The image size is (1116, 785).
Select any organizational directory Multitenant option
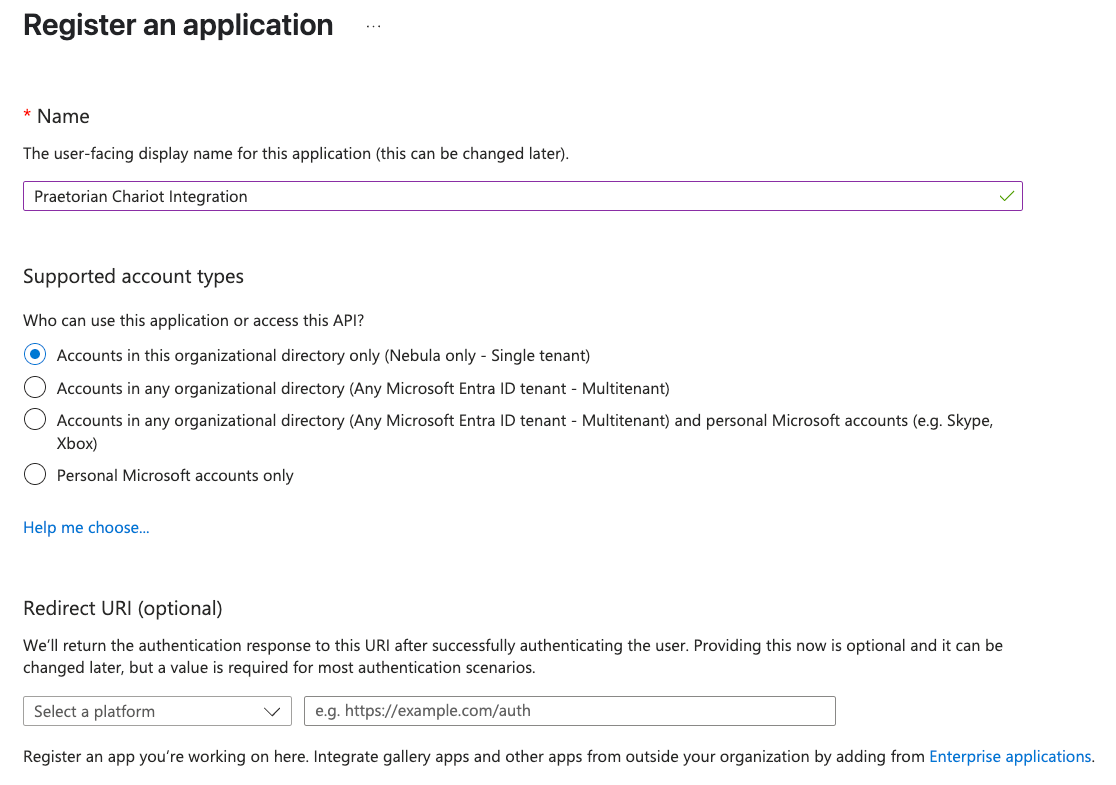pos(35,387)
